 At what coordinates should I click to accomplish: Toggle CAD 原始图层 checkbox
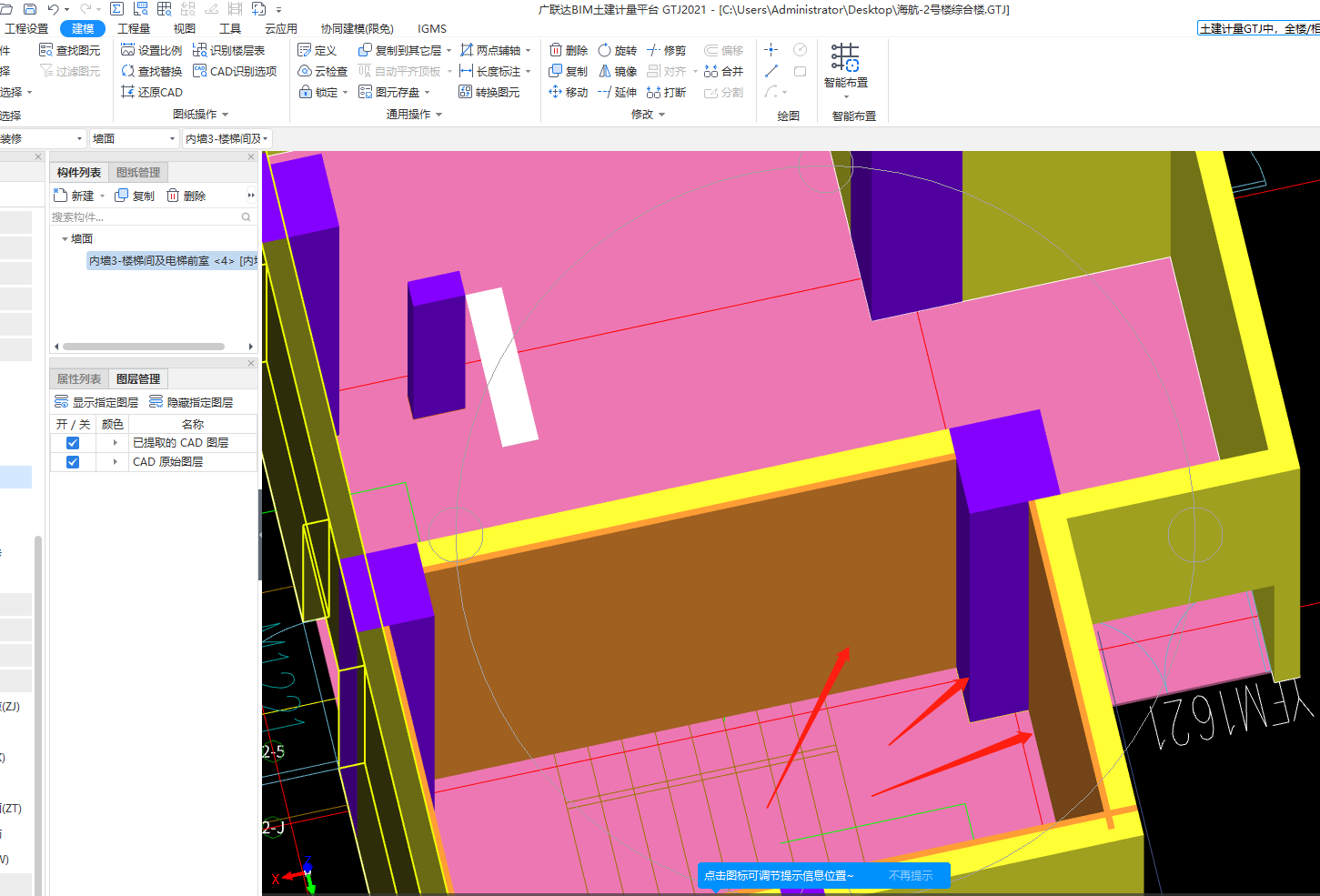click(x=73, y=462)
